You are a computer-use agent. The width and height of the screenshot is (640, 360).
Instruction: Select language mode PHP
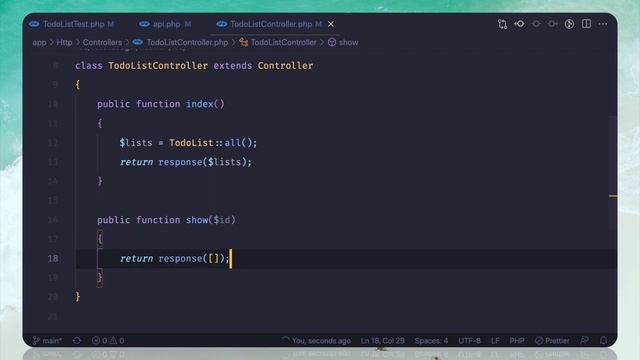point(517,340)
